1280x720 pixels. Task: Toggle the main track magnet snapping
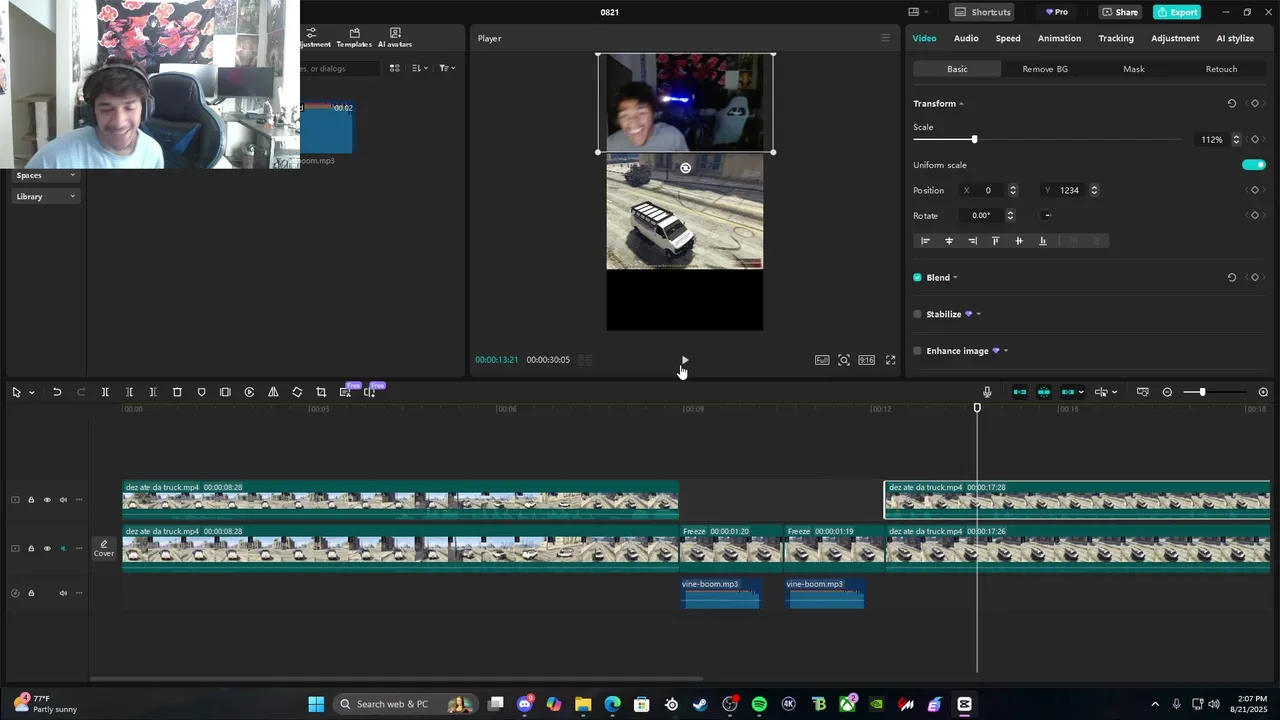1020,392
